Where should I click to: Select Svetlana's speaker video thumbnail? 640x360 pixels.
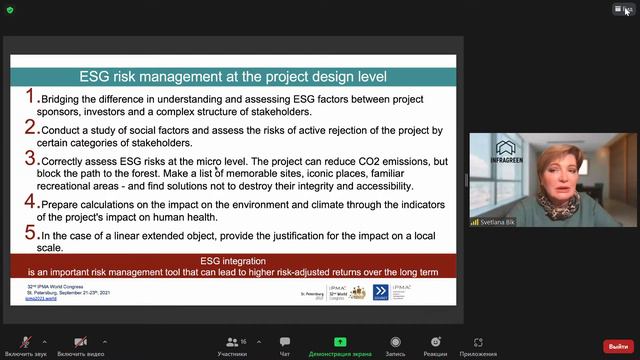(553, 180)
